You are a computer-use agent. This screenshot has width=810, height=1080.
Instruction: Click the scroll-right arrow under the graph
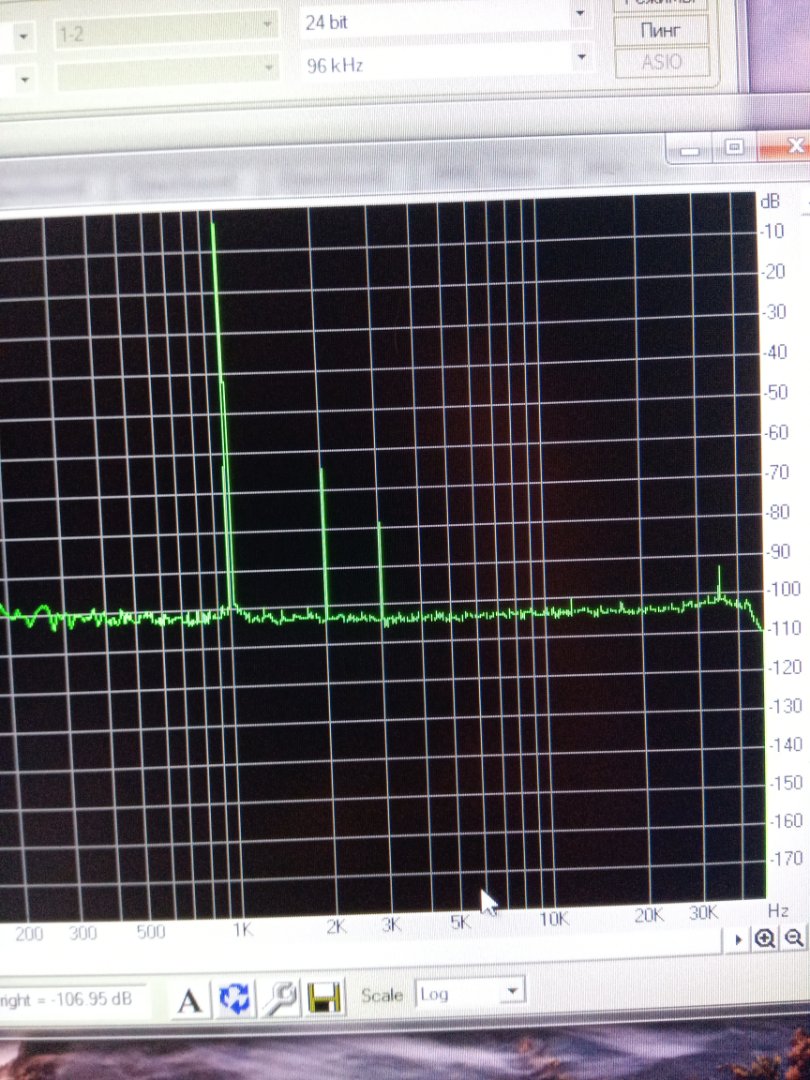click(739, 939)
